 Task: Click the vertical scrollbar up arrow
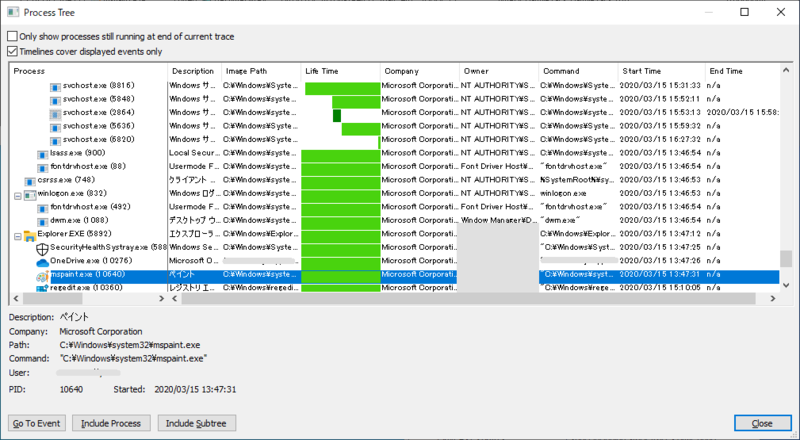point(786,70)
